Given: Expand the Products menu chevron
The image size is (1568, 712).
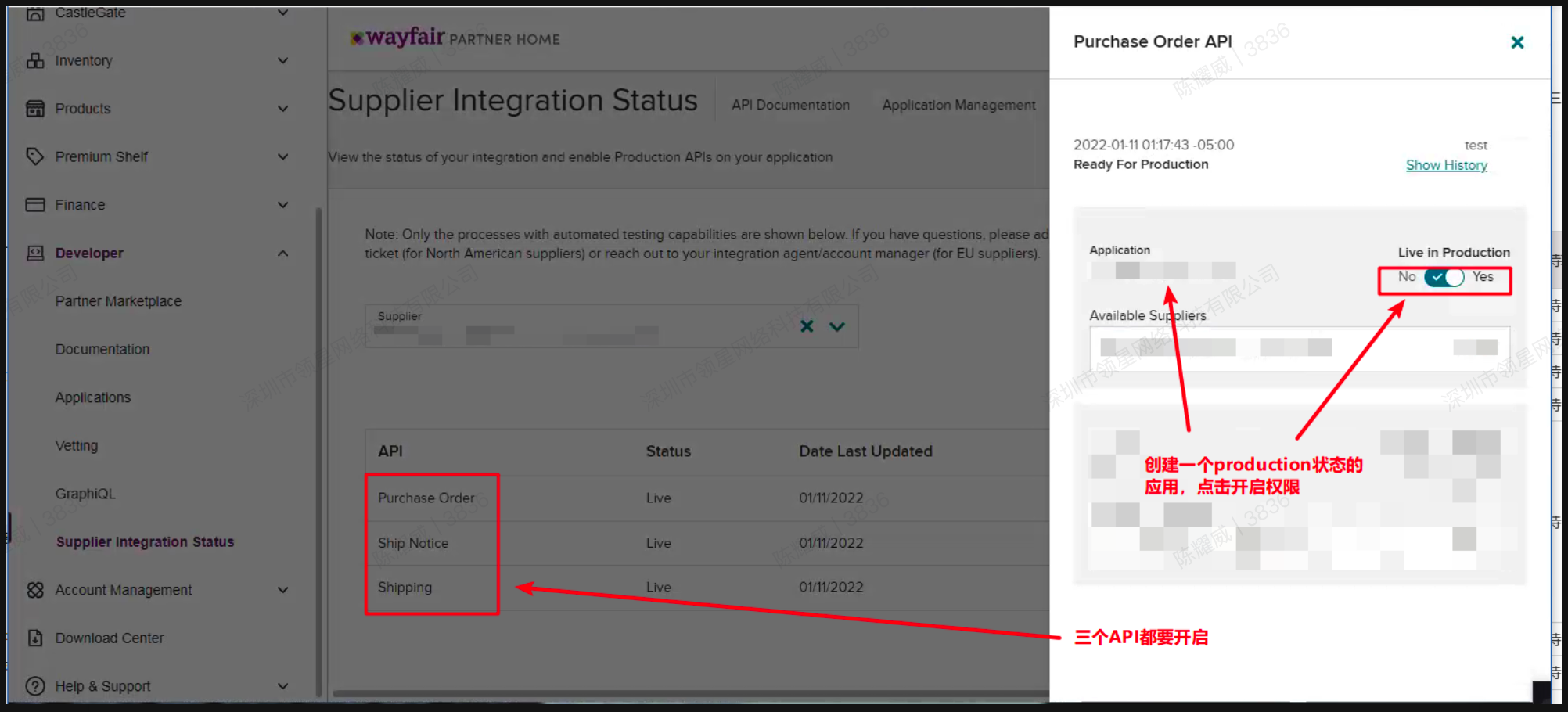Looking at the screenshot, I should point(283,109).
